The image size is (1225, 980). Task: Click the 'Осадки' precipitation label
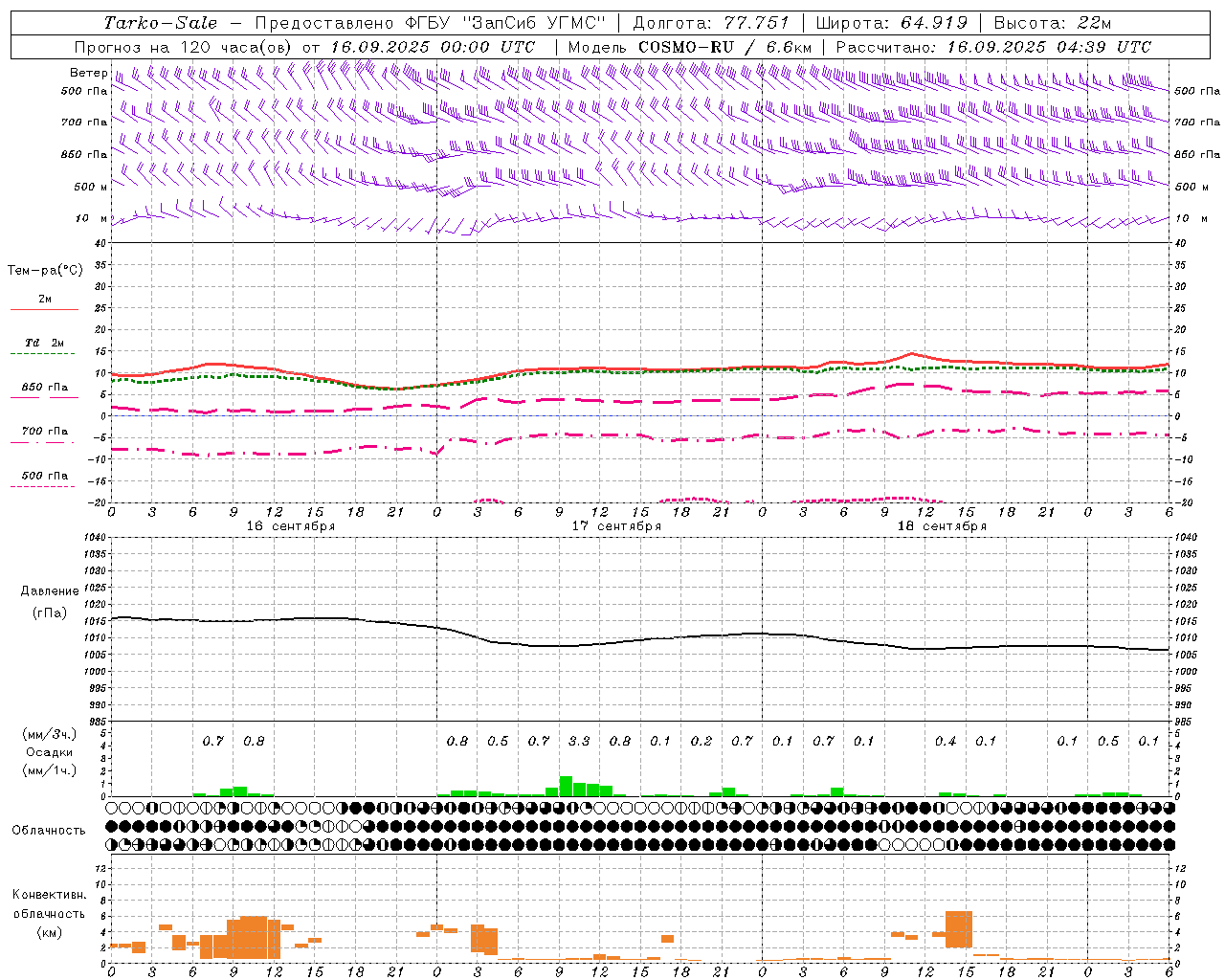(x=50, y=752)
